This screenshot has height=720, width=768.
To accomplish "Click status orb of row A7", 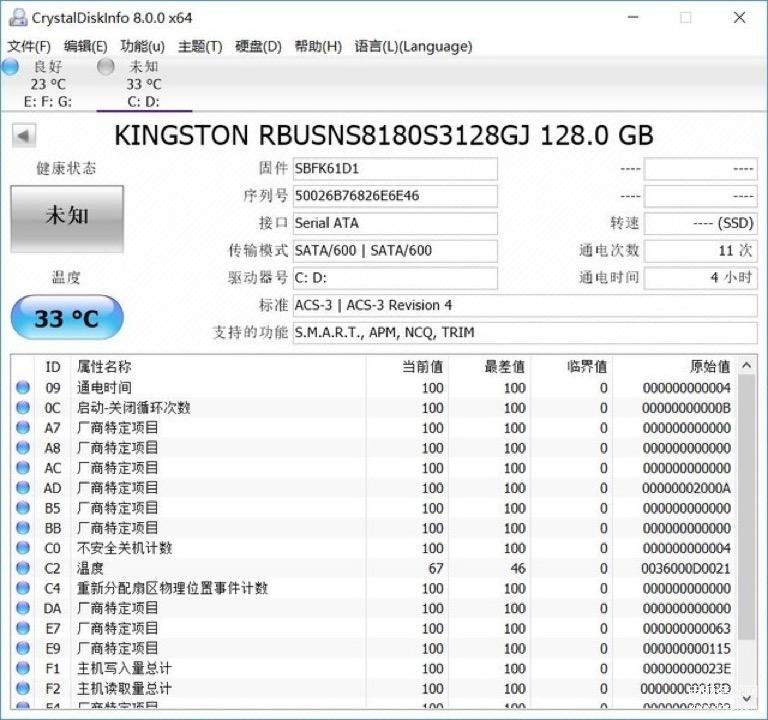I will coord(23,428).
